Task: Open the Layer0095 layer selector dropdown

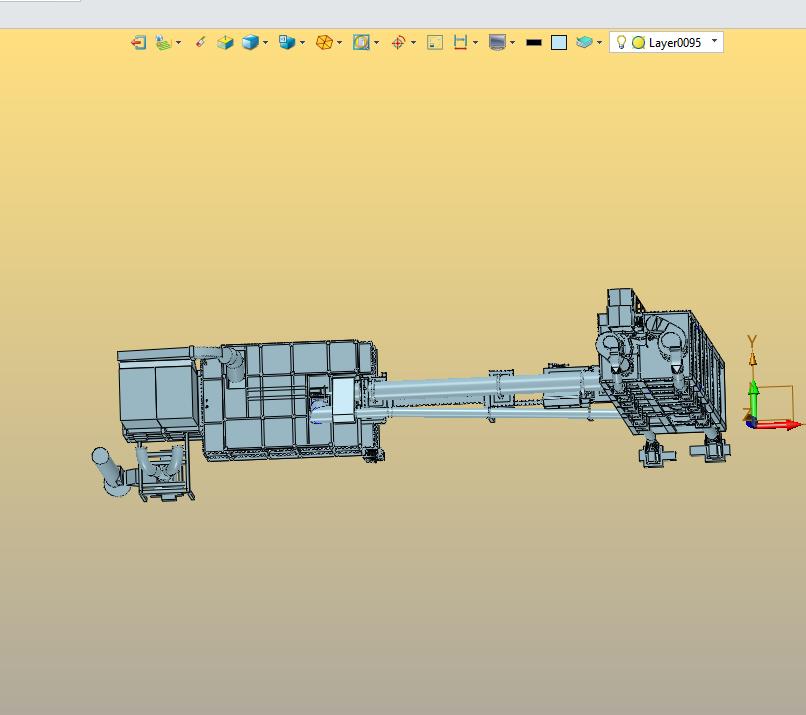Action: 715,41
